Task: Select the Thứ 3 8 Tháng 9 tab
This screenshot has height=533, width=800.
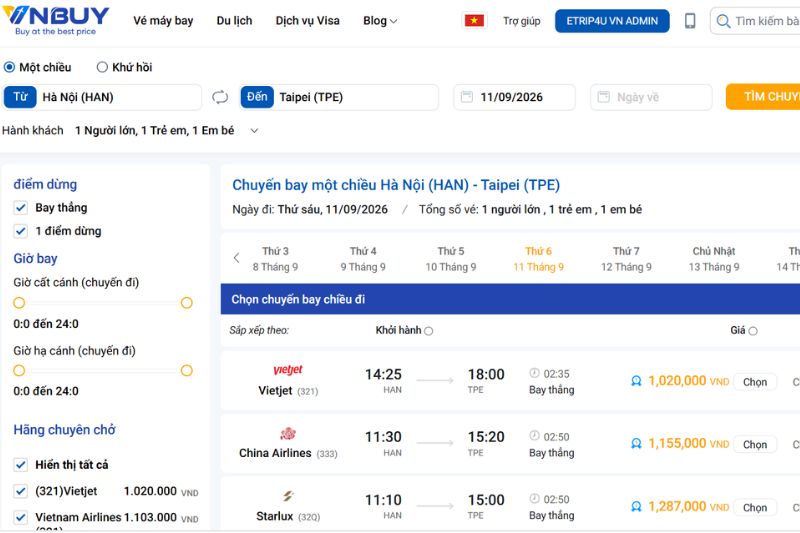Action: (x=276, y=259)
